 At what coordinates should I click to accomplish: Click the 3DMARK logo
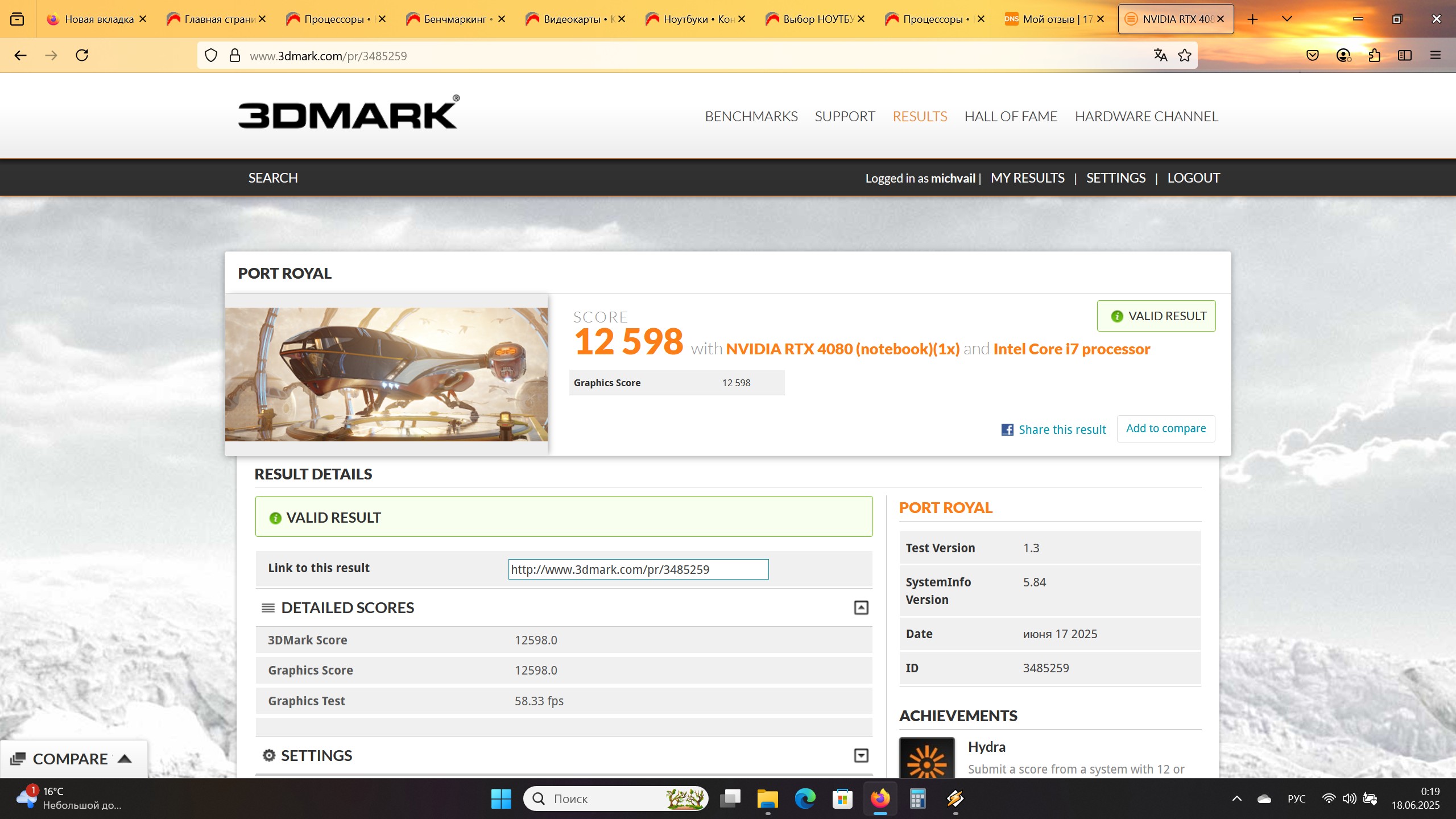pyautogui.click(x=348, y=113)
